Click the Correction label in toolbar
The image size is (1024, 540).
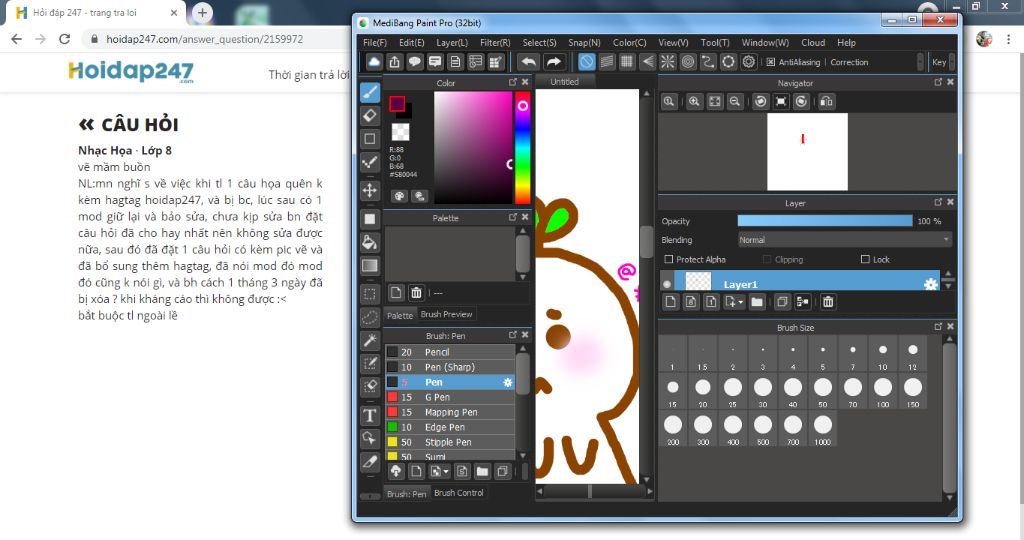pyautogui.click(x=849, y=62)
